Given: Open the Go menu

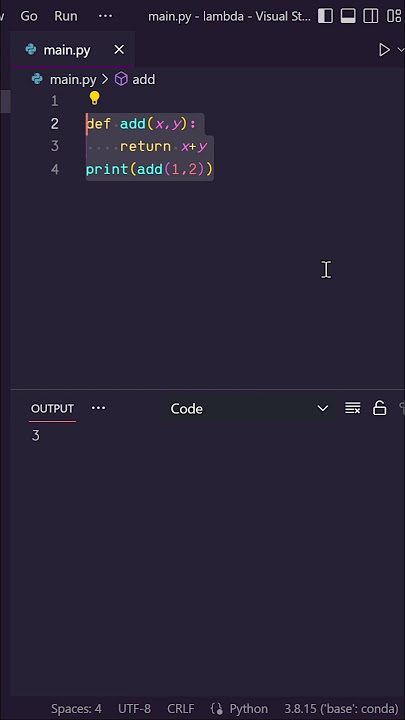Looking at the screenshot, I should click(x=29, y=16).
